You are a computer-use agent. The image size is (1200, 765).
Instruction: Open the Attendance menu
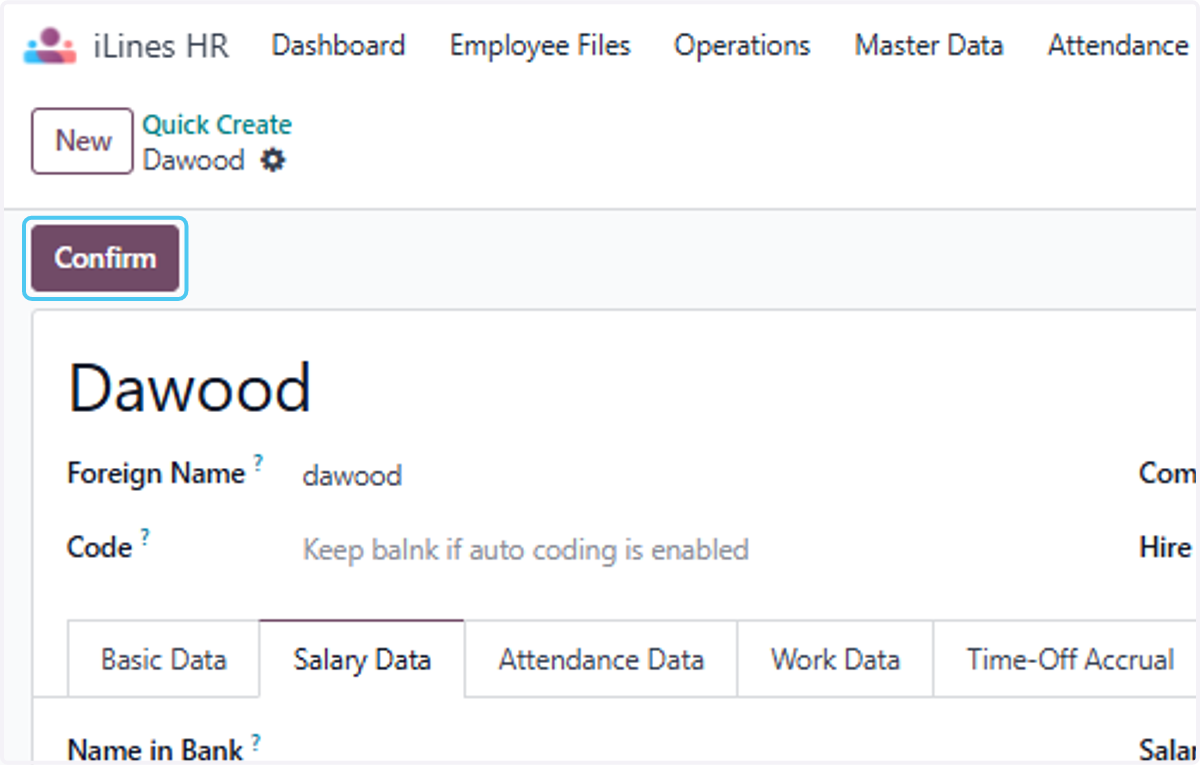click(x=1118, y=46)
